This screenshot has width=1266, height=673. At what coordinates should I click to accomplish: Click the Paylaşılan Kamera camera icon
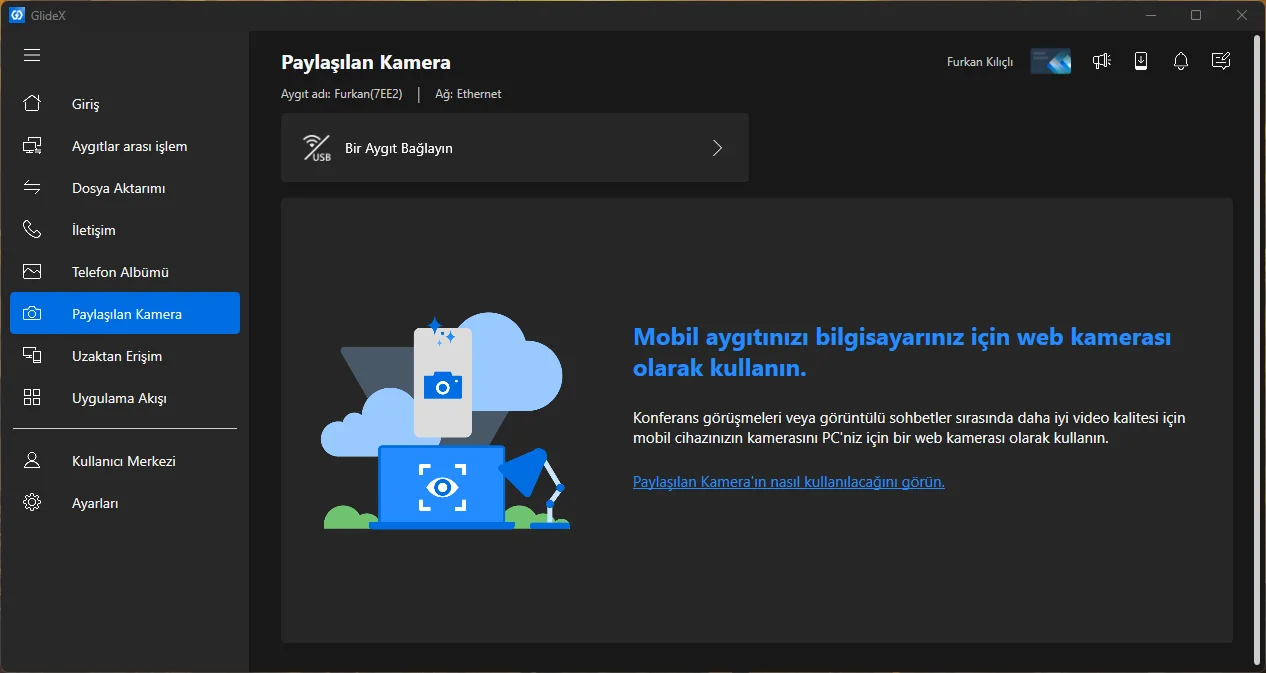click(x=32, y=314)
